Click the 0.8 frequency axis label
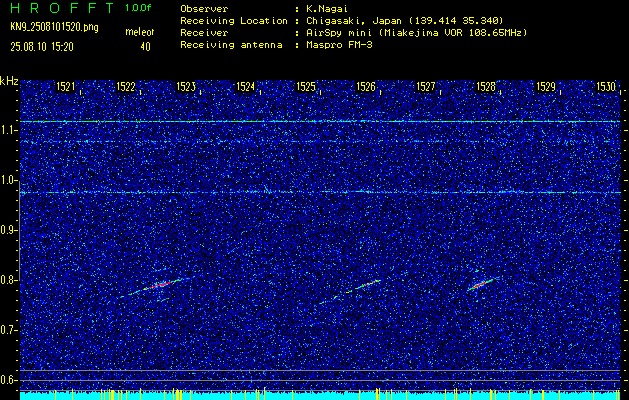Screen dimensions: 629x400 click(8, 280)
